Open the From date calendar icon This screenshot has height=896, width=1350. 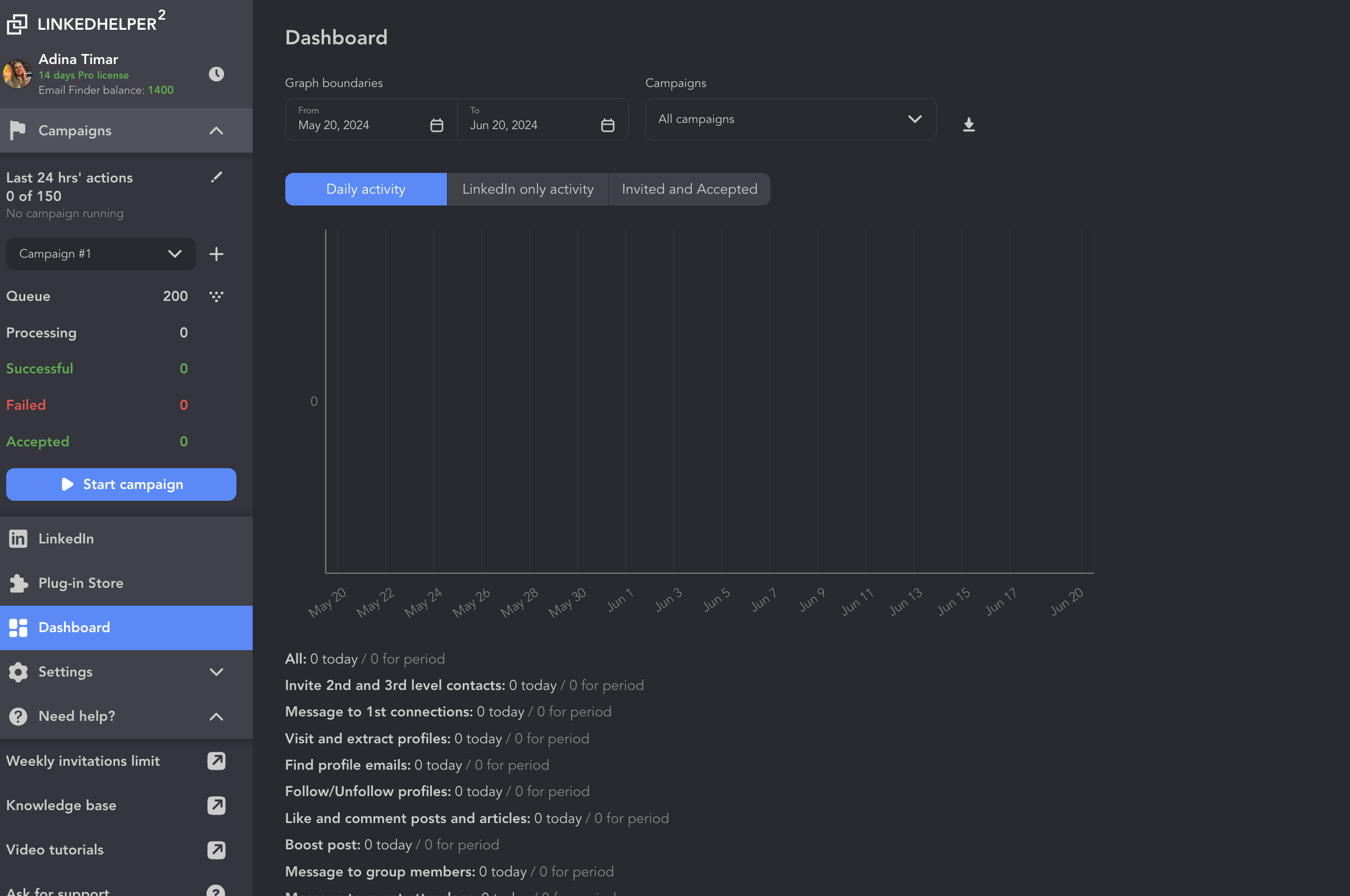[437, 125]
